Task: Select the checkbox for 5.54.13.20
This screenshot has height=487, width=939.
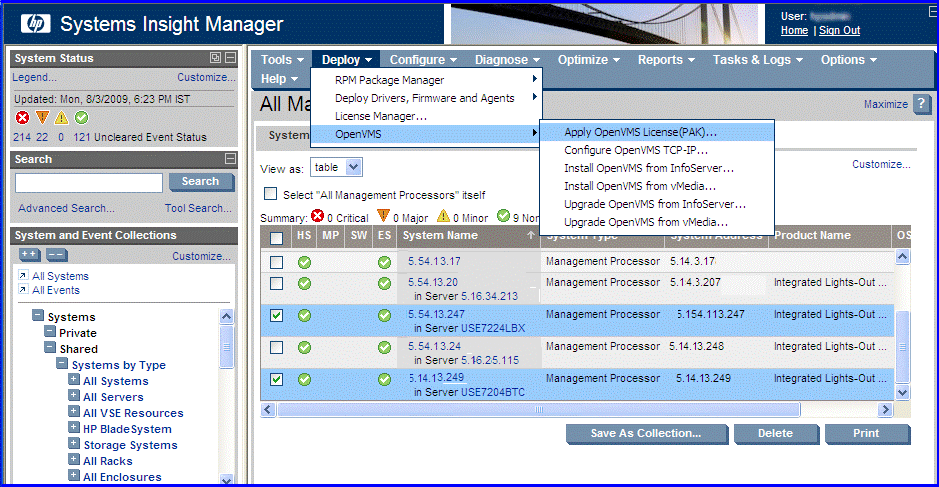Action: tap(276, 283)
